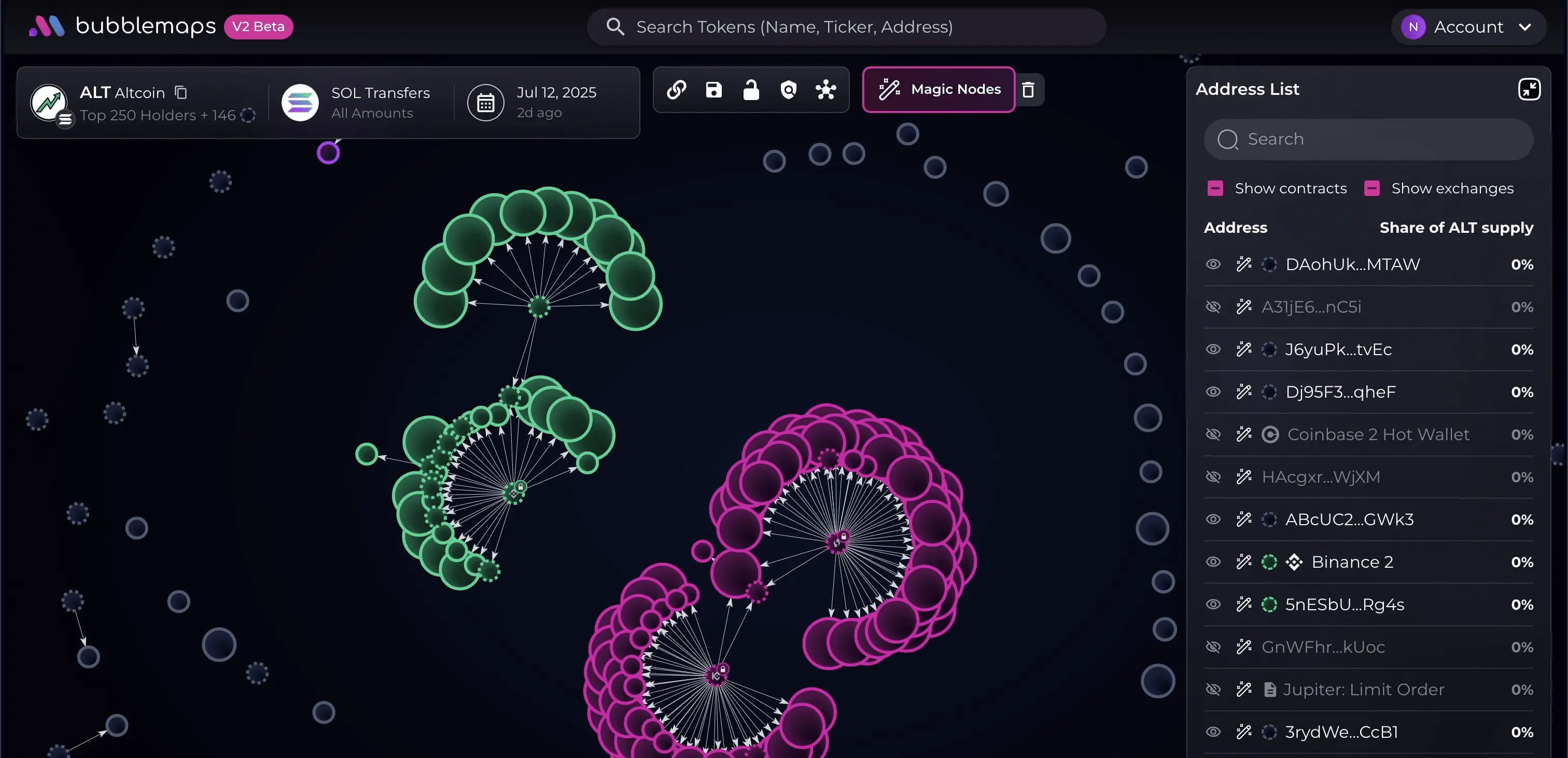Click the Coinbase 2 Hot Wallet name
The width and height of the screenshot is (1568, 758).
tap(1378, 434)
